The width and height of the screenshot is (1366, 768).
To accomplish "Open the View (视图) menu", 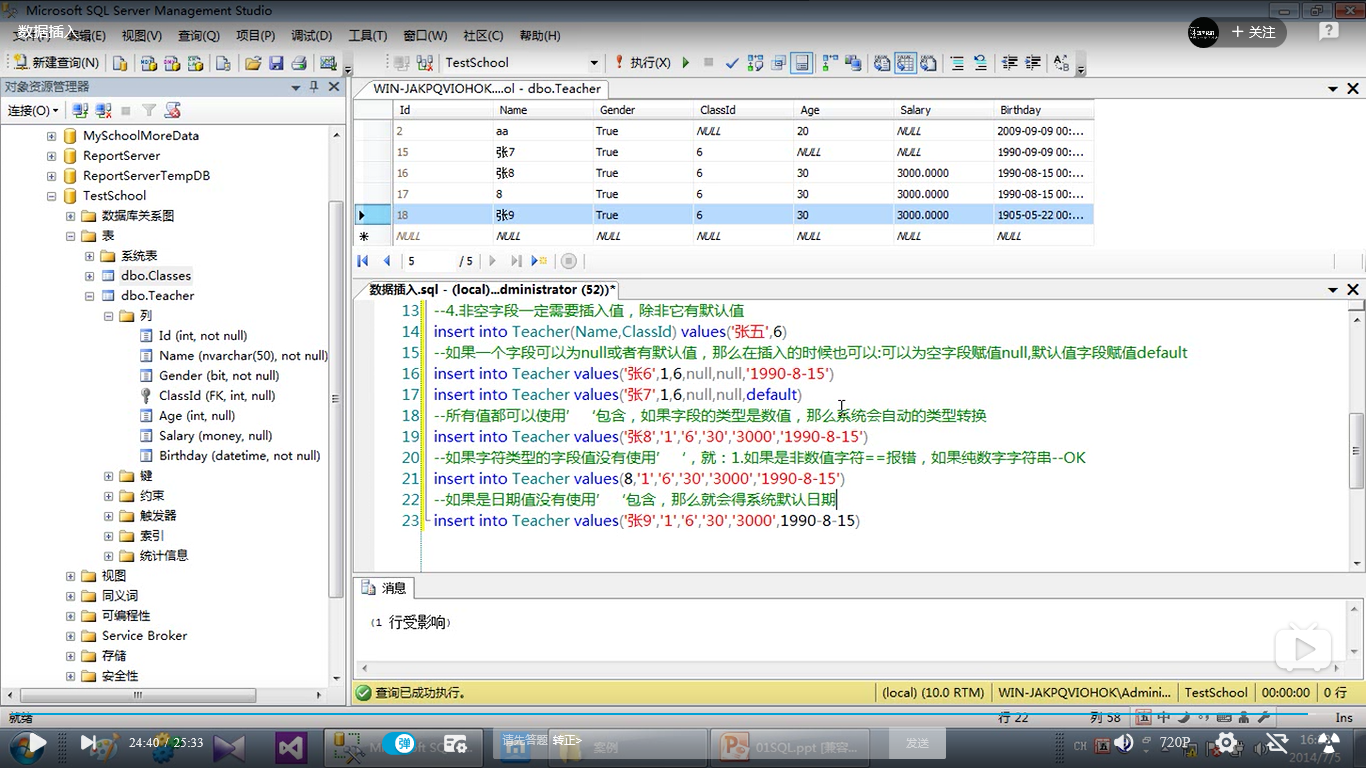I will (x=142, y=35).
